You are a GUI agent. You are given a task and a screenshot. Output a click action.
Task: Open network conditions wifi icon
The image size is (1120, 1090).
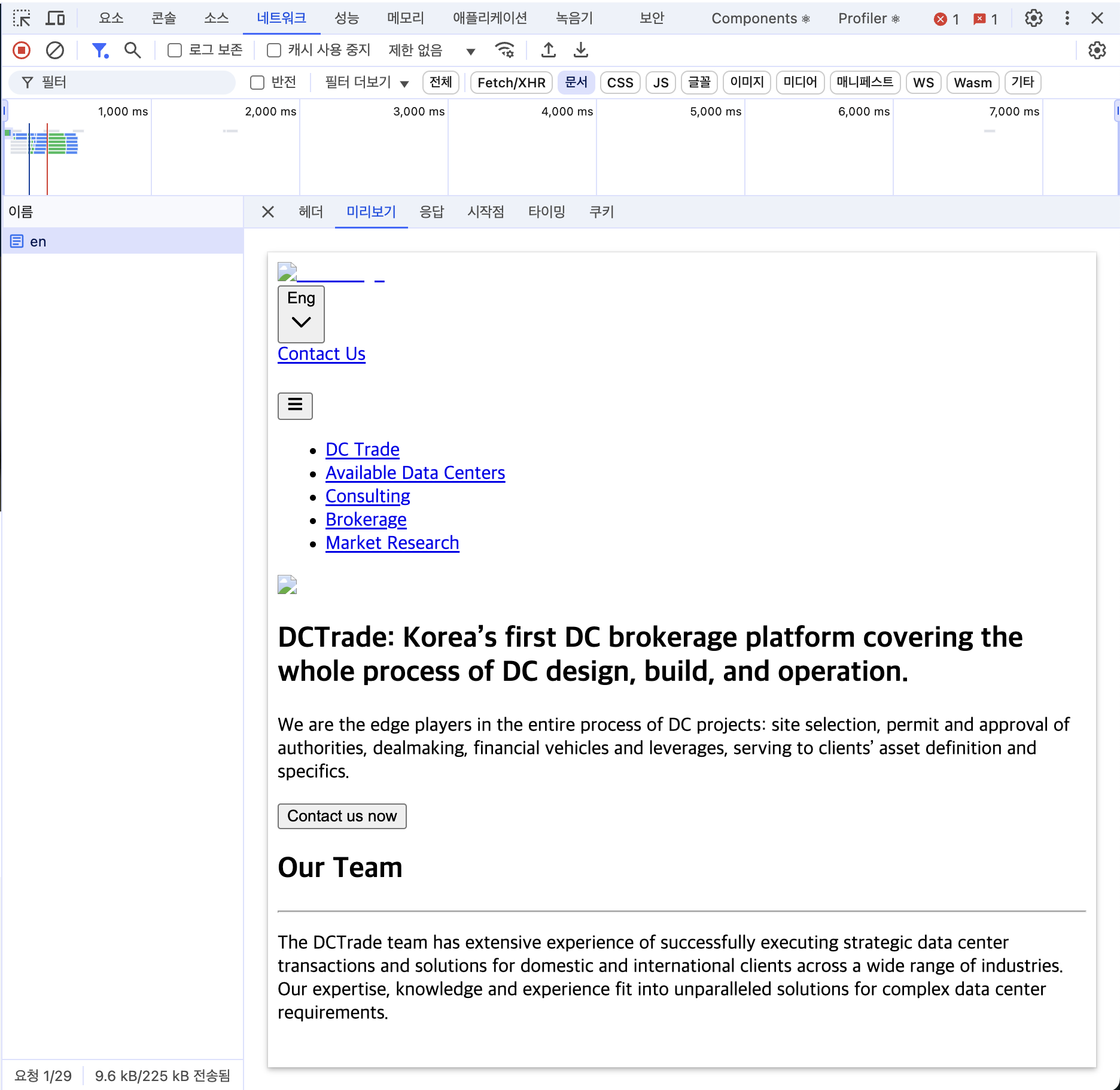point(504,50)
